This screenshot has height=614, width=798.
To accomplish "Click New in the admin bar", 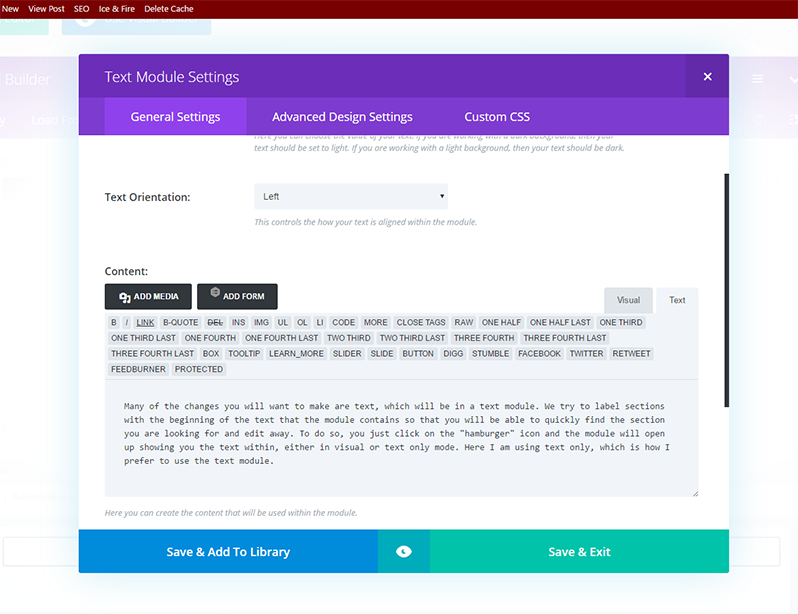I will [10, 9].
